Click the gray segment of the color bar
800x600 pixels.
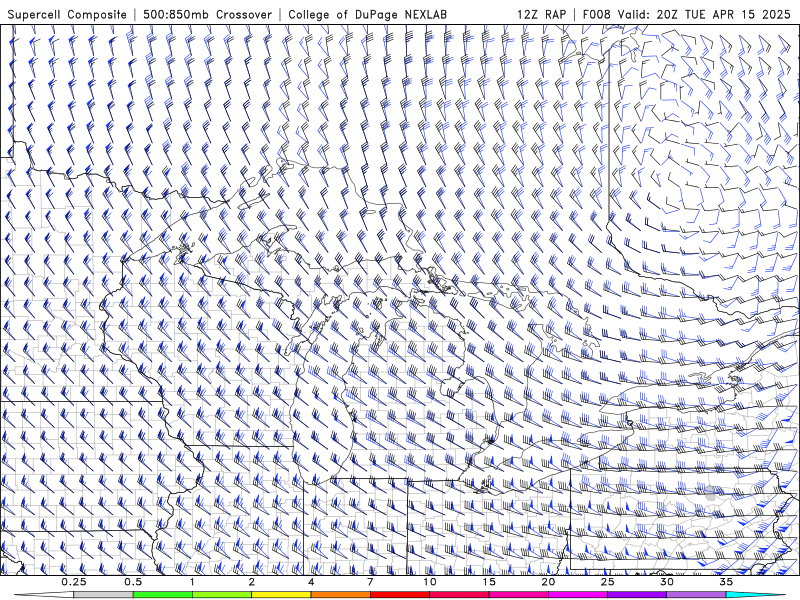104,595
